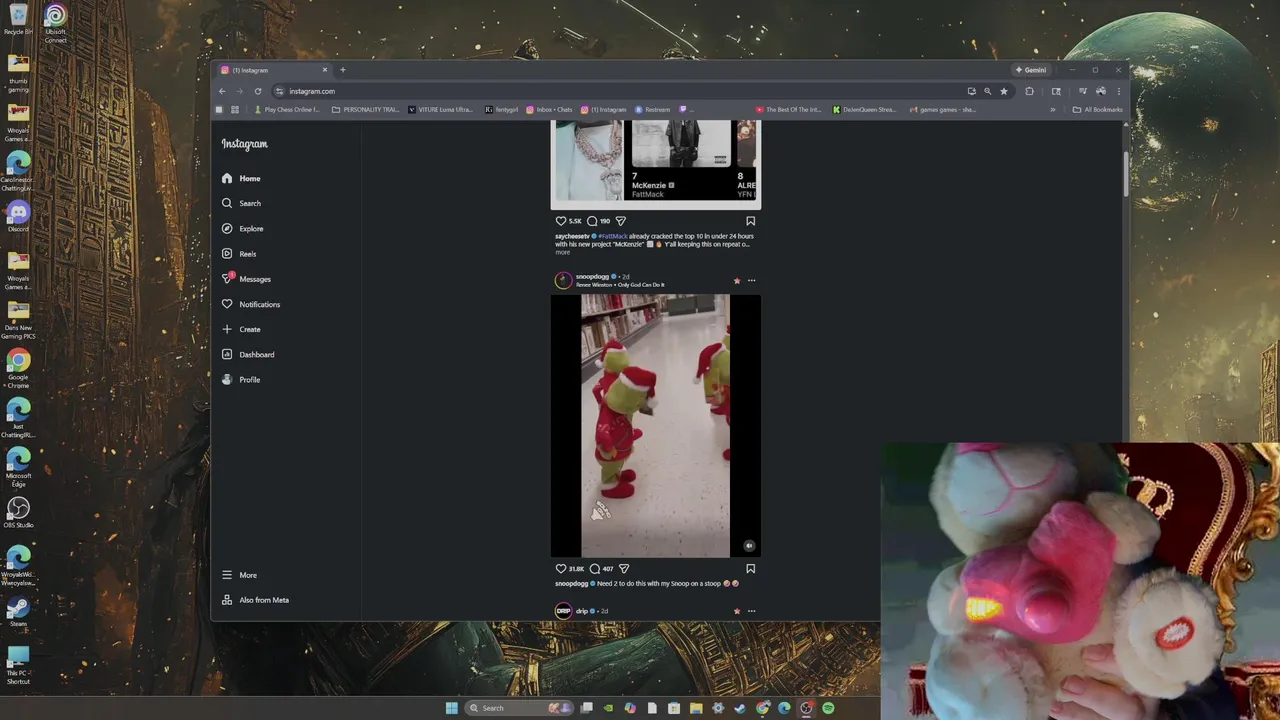The height and width of the screenshot is (720, 1280).
Task: Open the #FattMack hashtag link
Action: pos(612,236)
